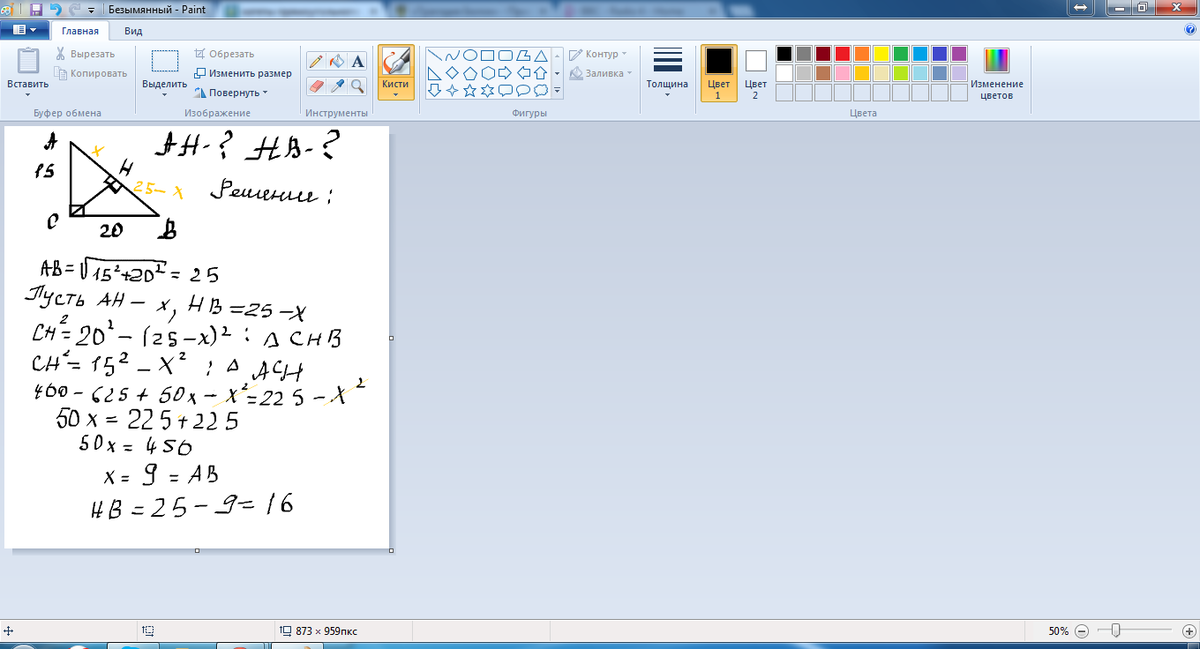Activate Цвет 1 foreground color
The image size is (1200, 649).
(718, 72)
